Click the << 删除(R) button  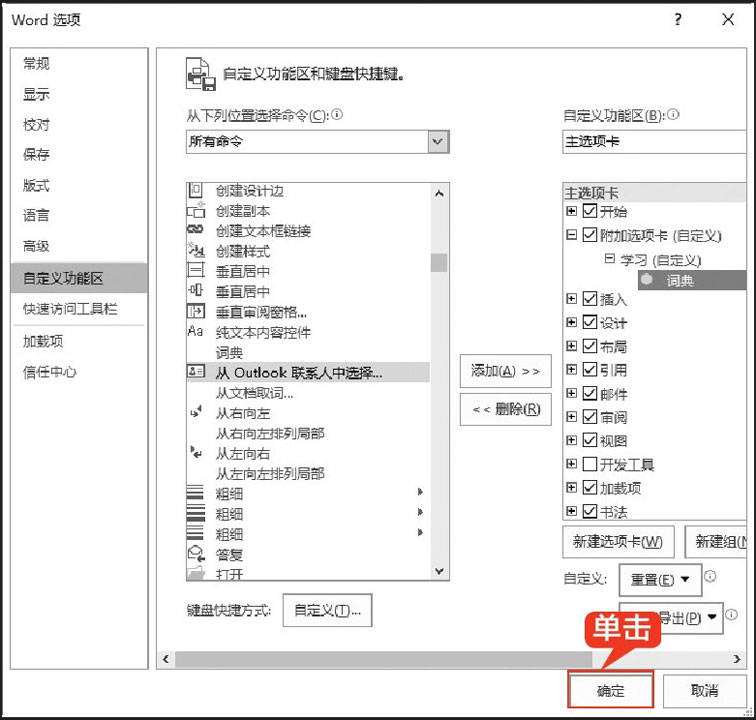click(505, 409)
